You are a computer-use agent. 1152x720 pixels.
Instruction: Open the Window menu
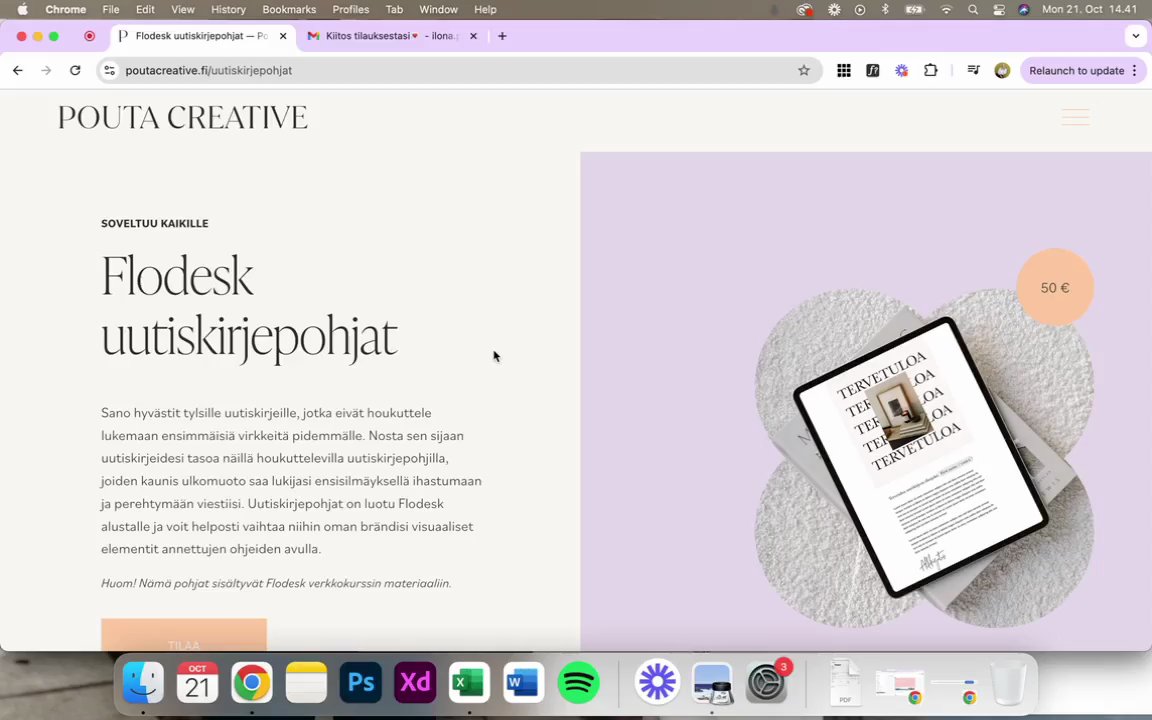[x=439, y=10]
